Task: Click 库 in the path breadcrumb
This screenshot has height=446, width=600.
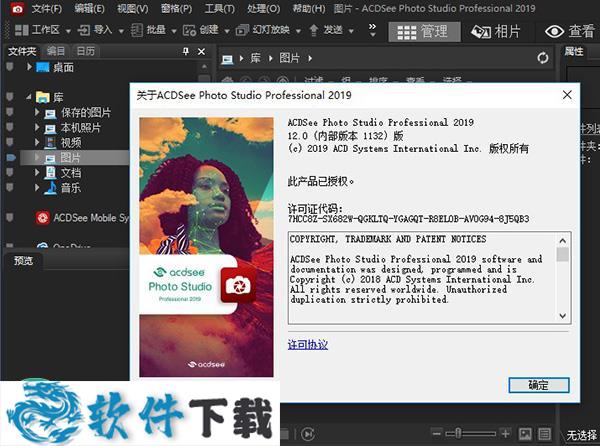Action: (x=255, y=59)
